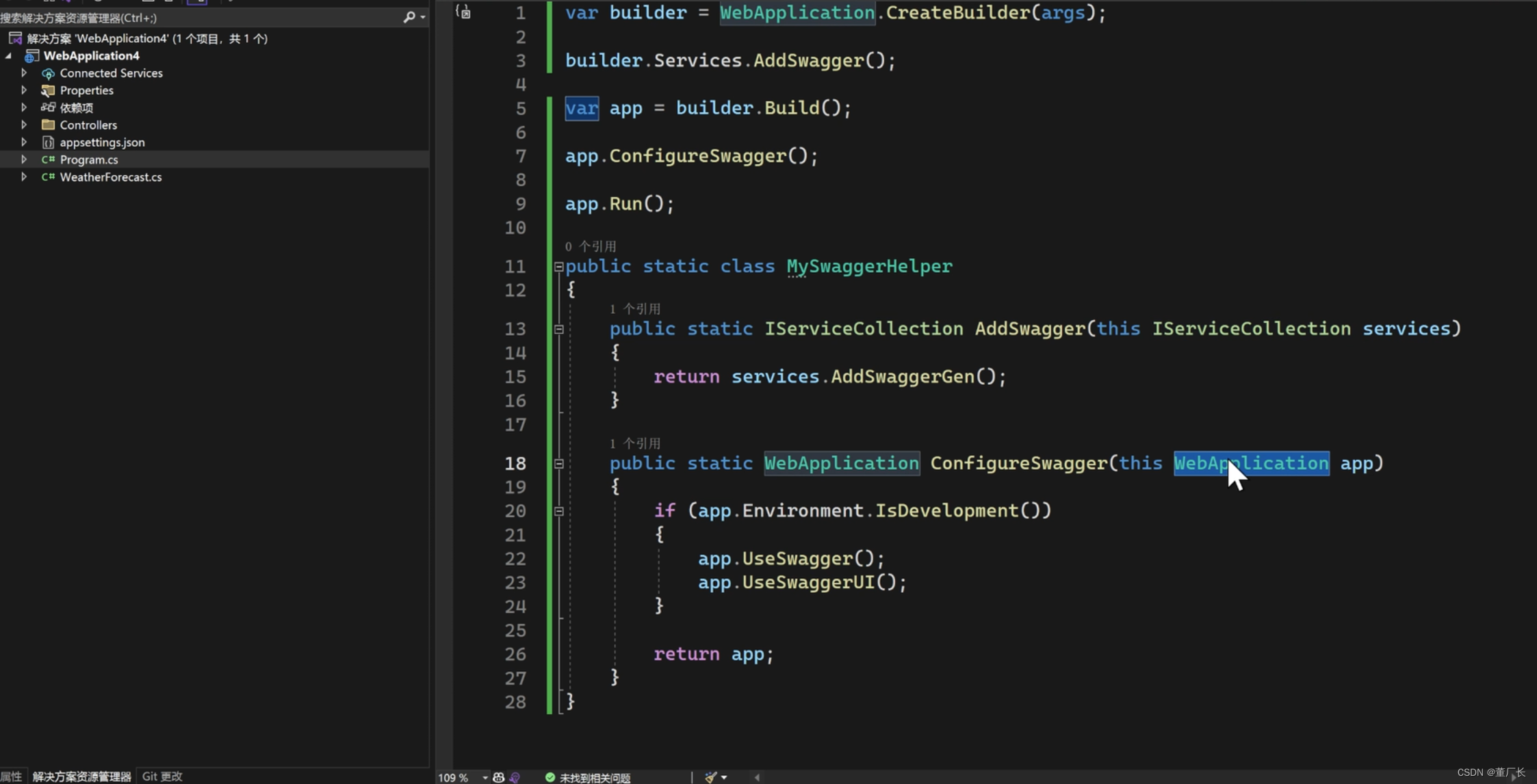Click the '0 个引用' link above MySwaggerHelper
The image size is (1537, 784).
click(x=590, y=246)
